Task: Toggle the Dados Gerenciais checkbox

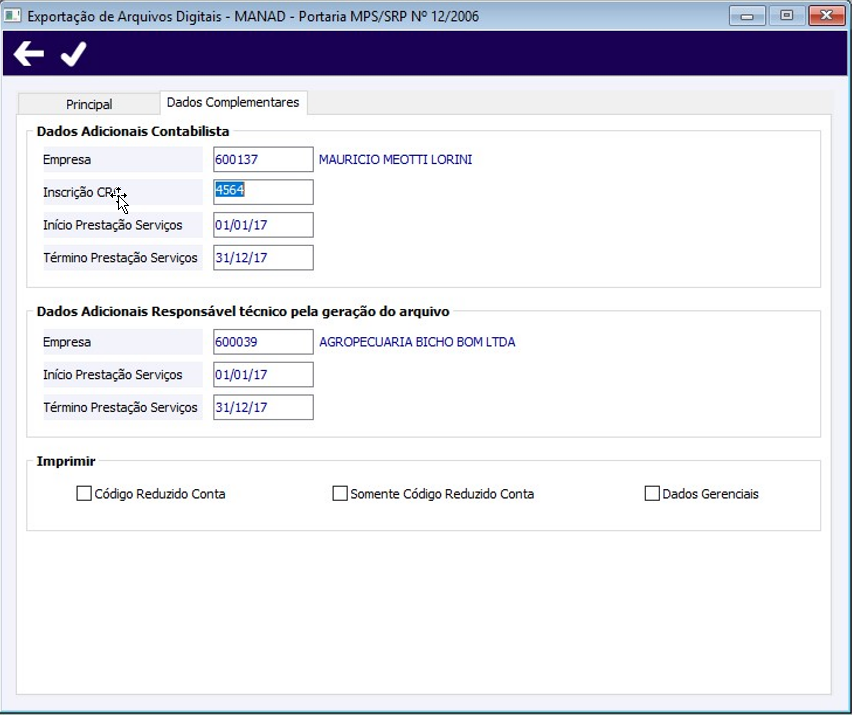Action: (651, 493)
